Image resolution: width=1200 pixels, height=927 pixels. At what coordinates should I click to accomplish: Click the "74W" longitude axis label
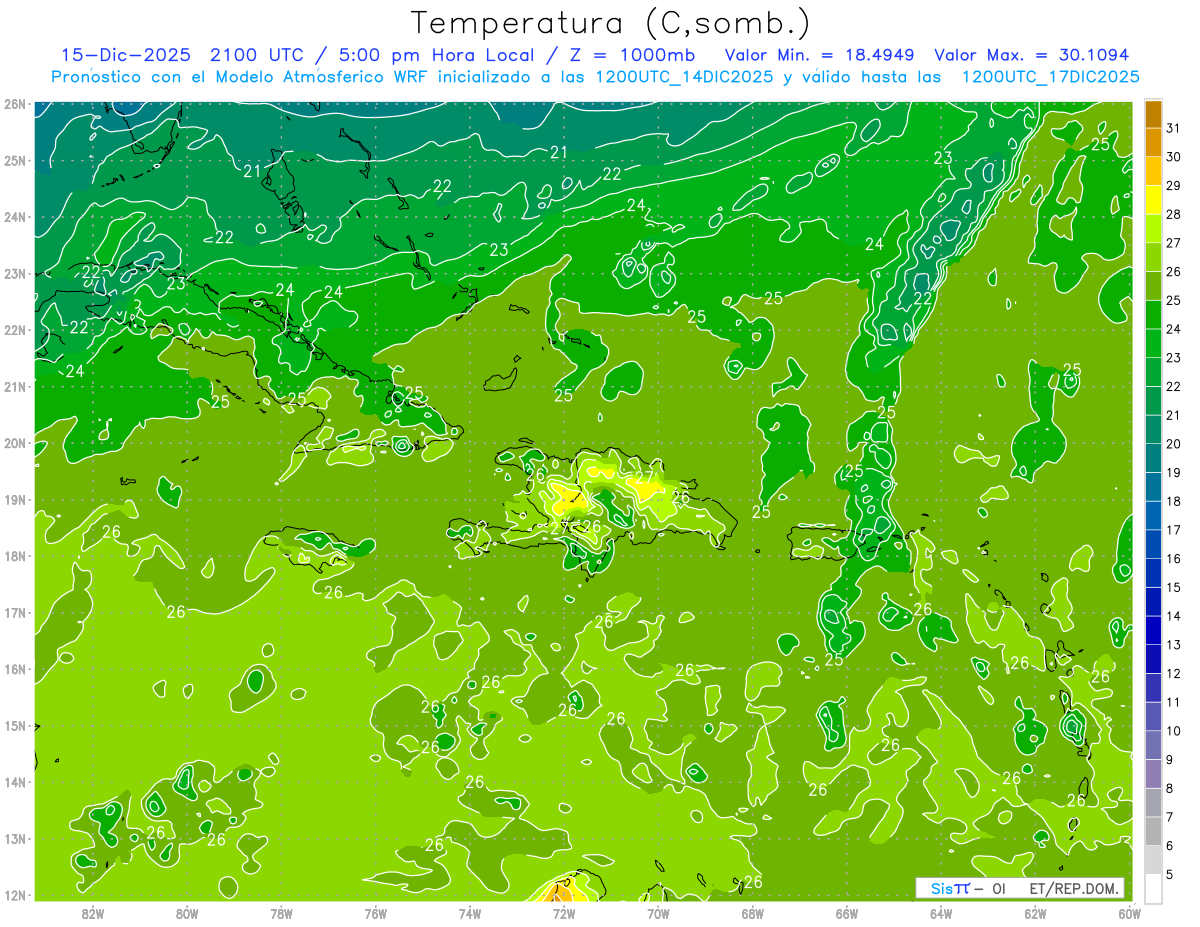click(470, 913)
